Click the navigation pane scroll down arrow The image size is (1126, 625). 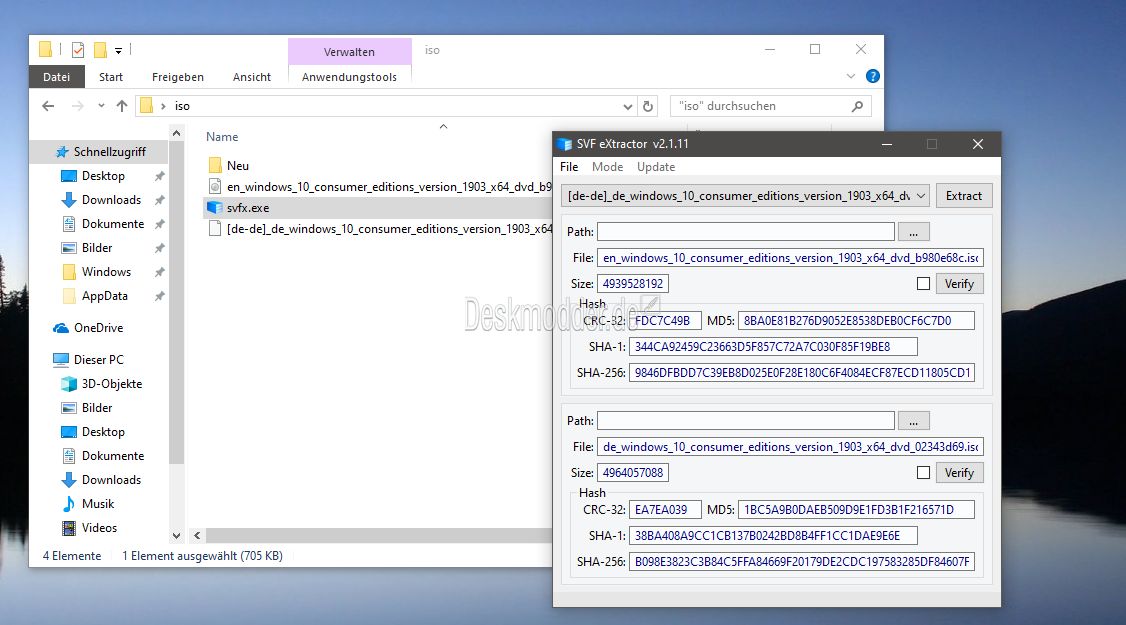[177, 536]
